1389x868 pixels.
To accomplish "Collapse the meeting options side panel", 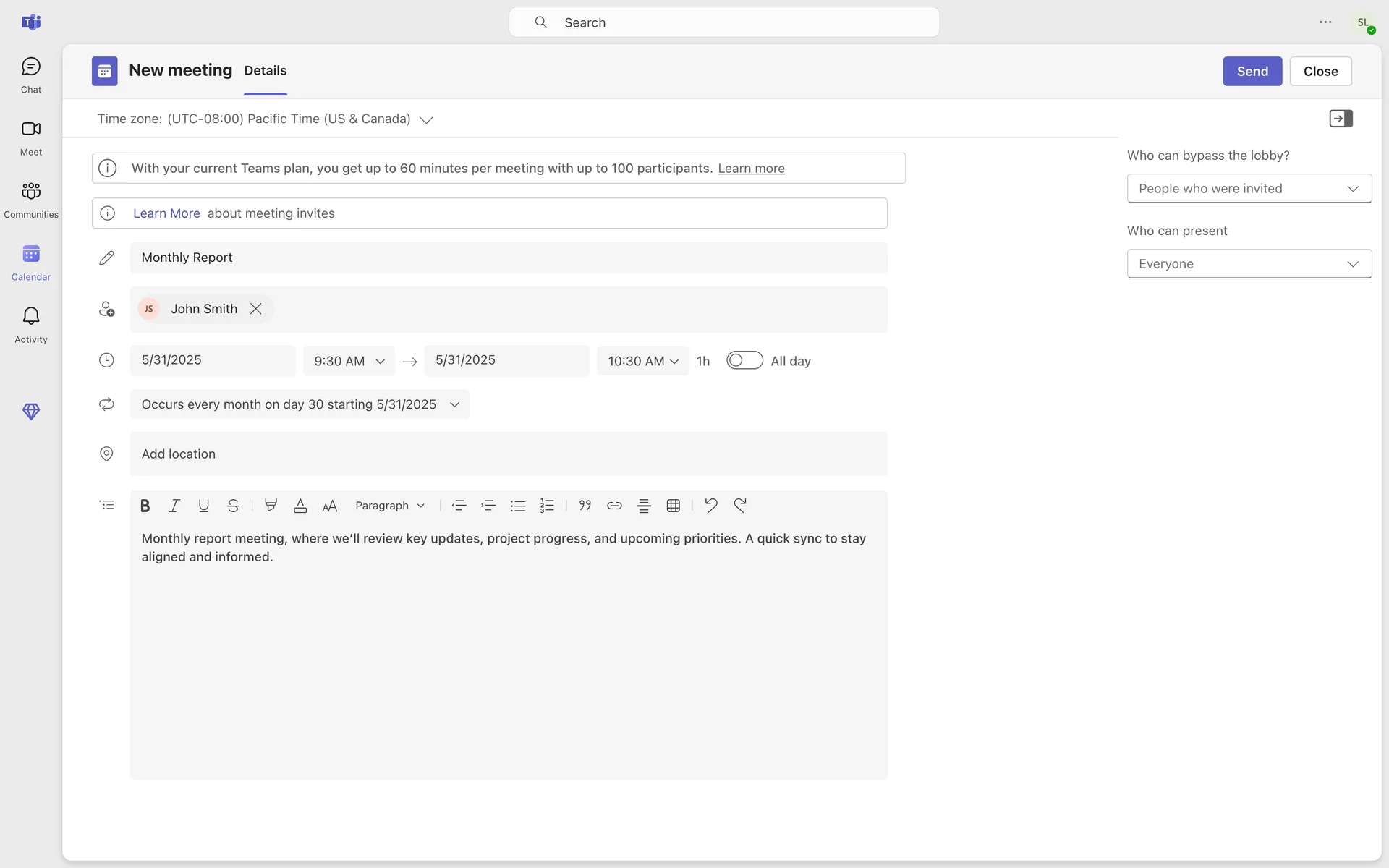I will pos(1341,119).
